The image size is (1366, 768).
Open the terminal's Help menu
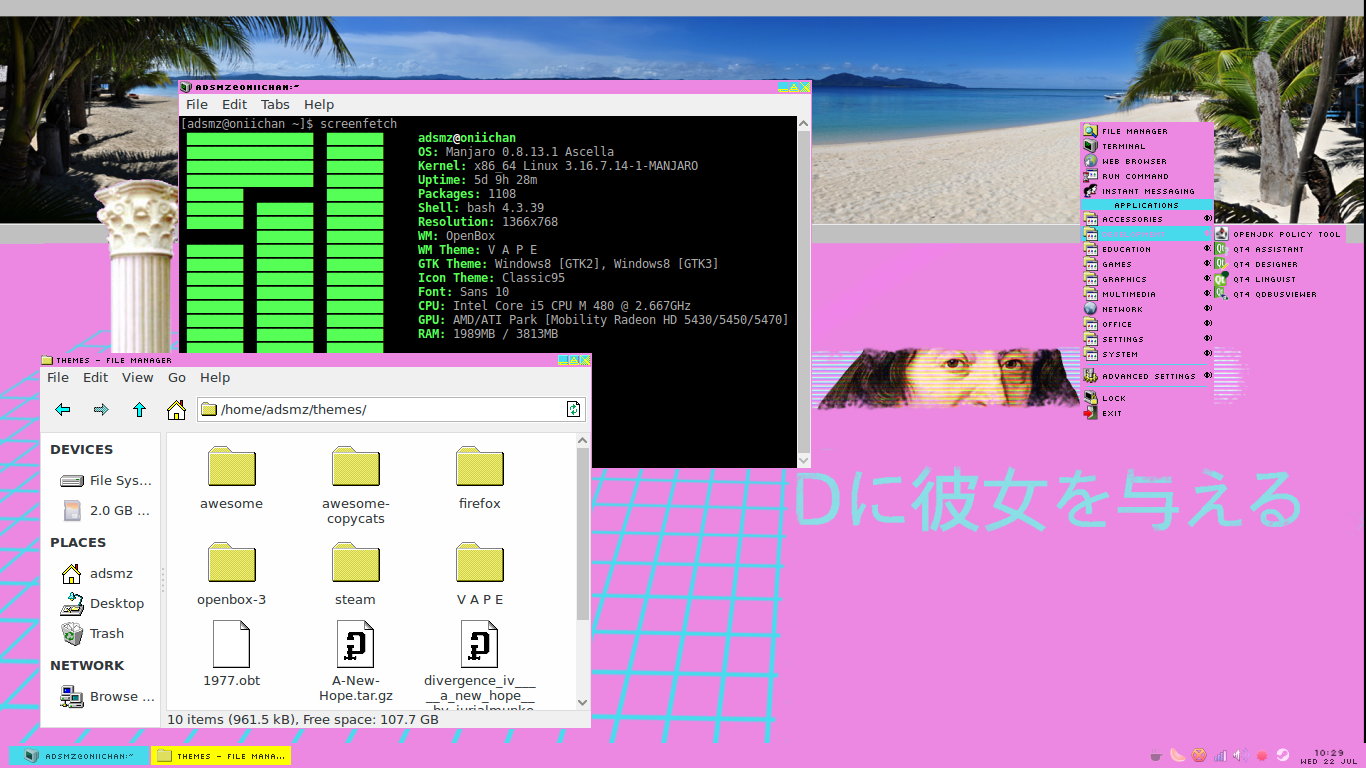[x=319, y=104]
